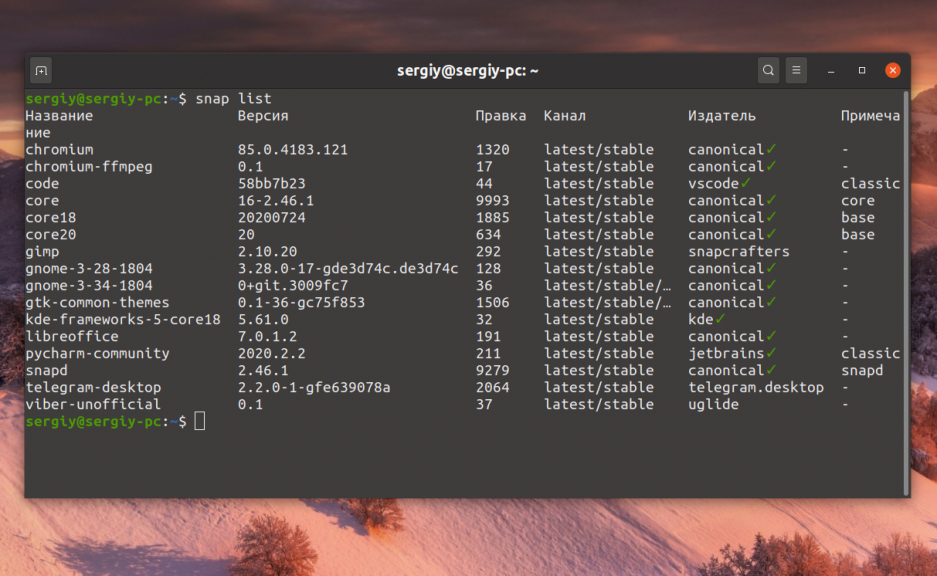Click the Название column header
The height and width of the screenshot is (576, 937).
pyautogui.click(x=59, y=116)
